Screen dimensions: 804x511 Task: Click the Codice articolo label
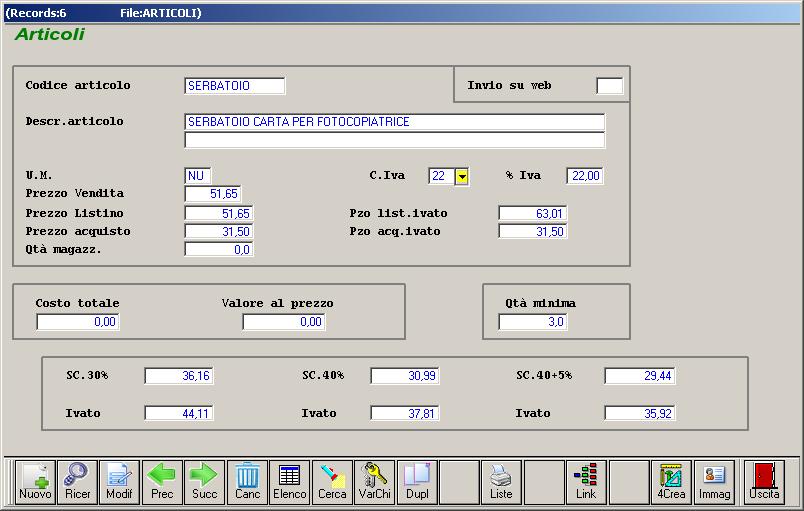tap(78, 85)
